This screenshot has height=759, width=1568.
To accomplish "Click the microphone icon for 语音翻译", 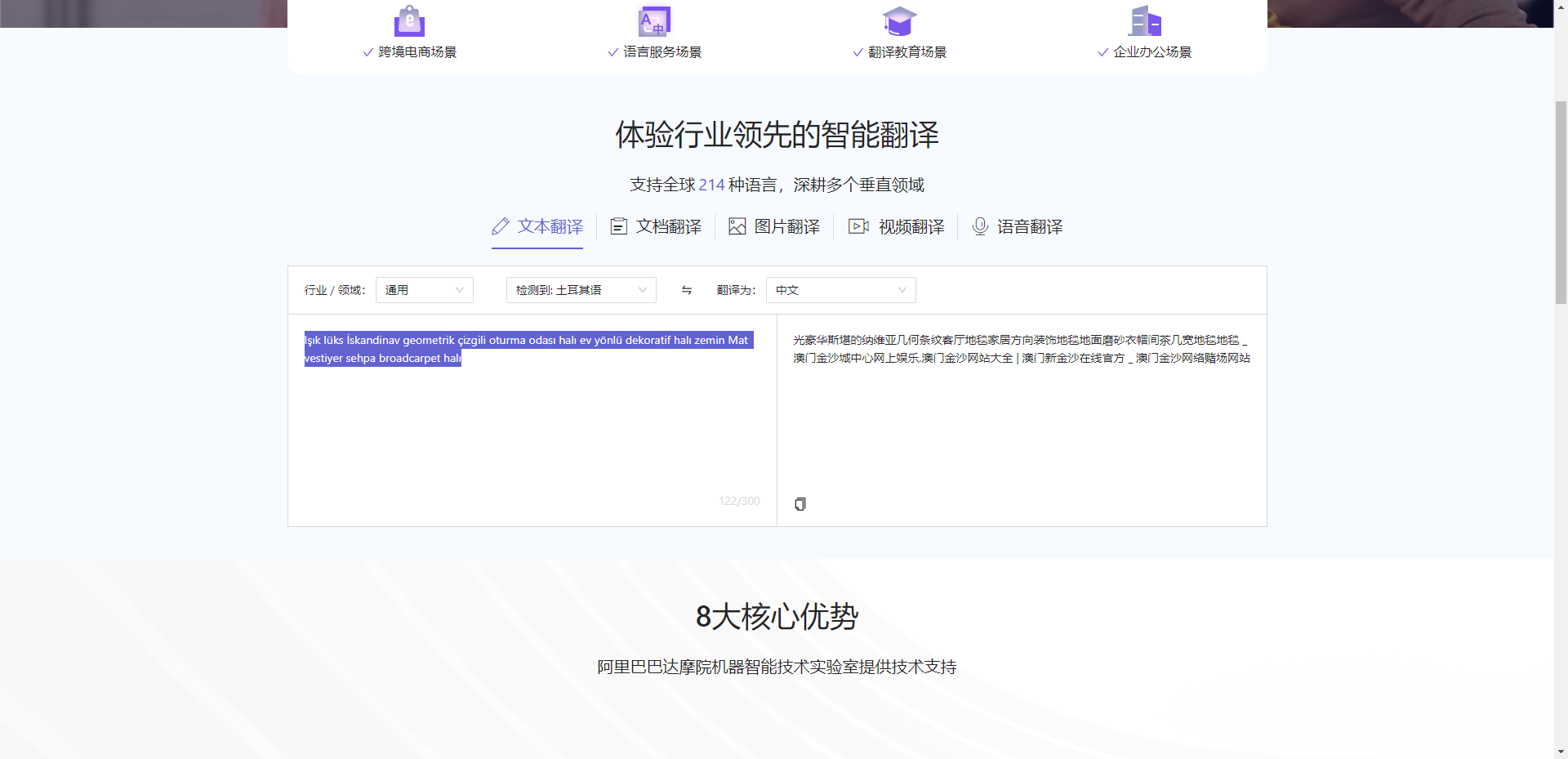I will (x=980, y=226).
